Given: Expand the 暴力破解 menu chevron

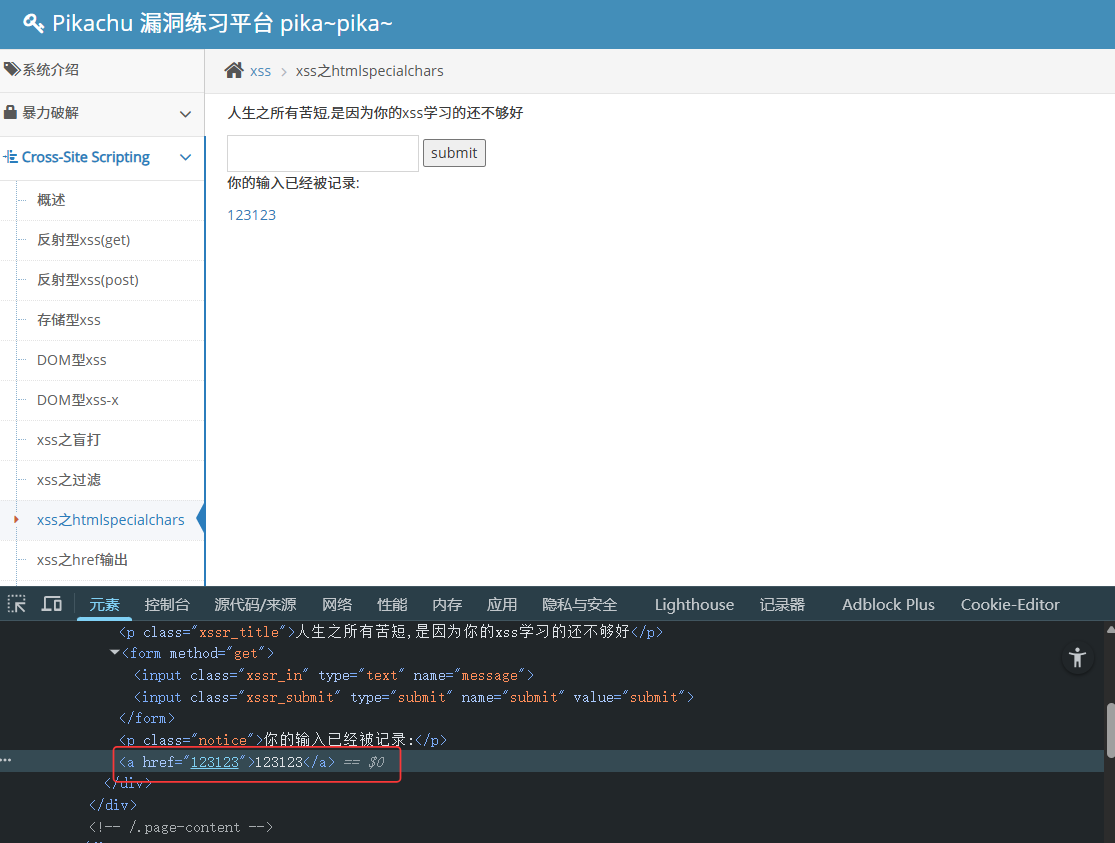Looking at the screenshot, I should [186, 114].
